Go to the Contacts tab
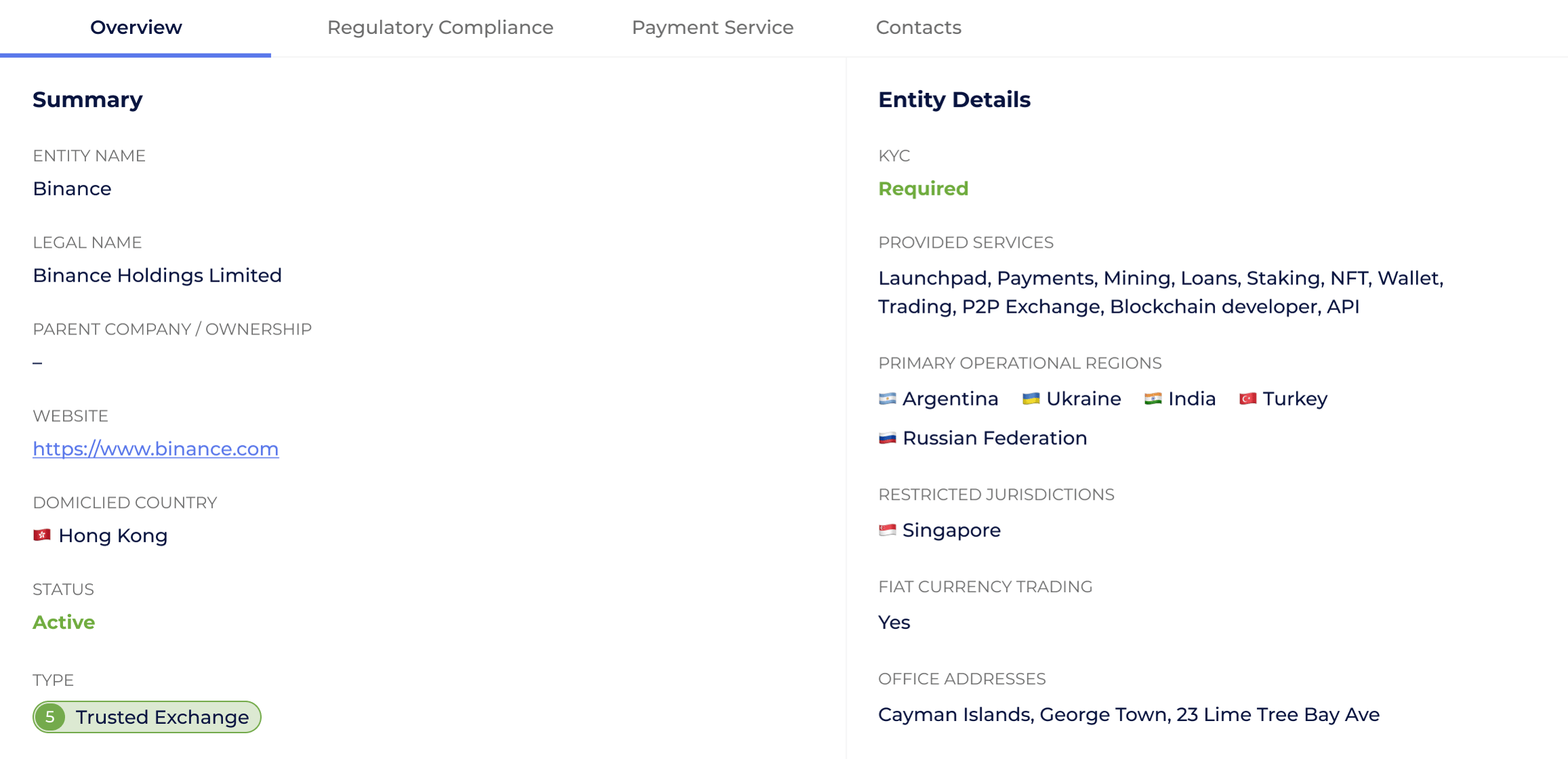Image resolution: width=1568 pixels, height=759 pixels. [919, 28]
